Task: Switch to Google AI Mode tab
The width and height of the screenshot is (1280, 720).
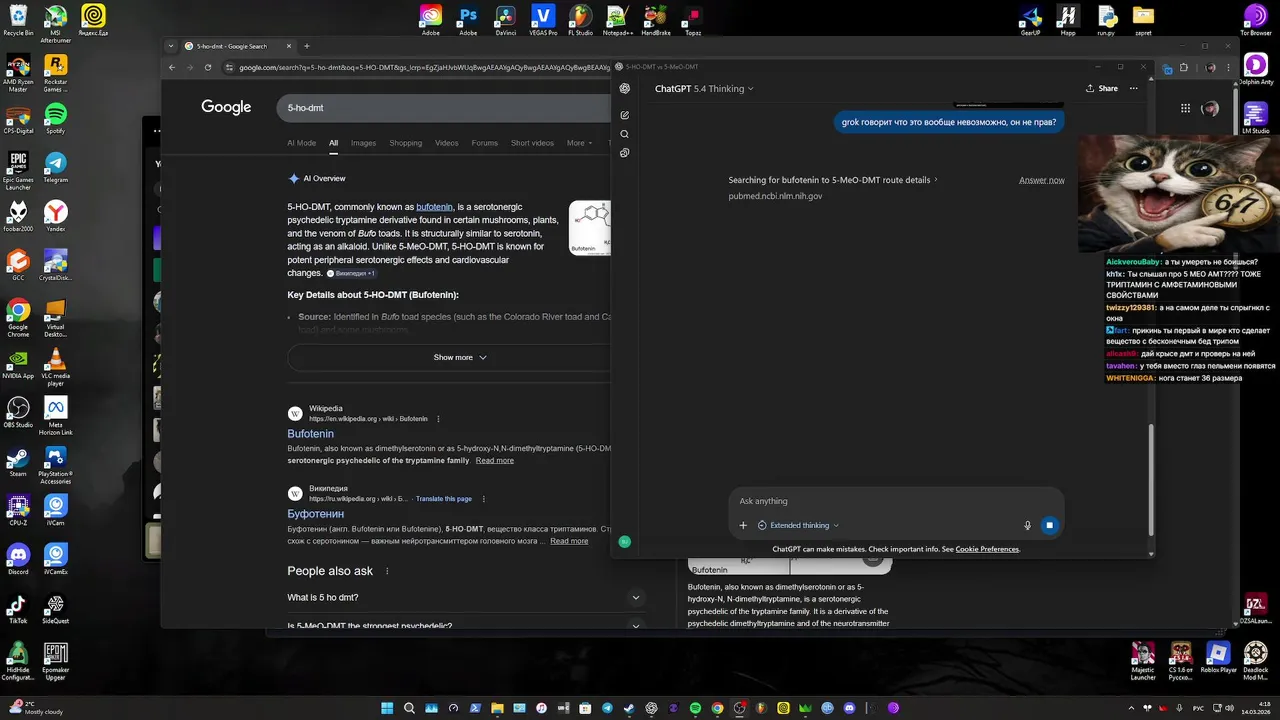Action: pos(301,143)
